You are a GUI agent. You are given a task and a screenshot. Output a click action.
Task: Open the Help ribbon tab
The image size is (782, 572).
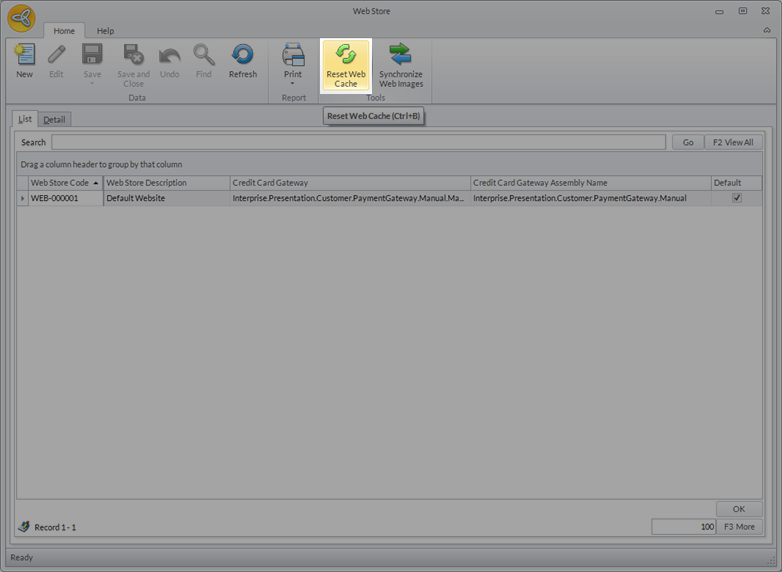point(105,31)
